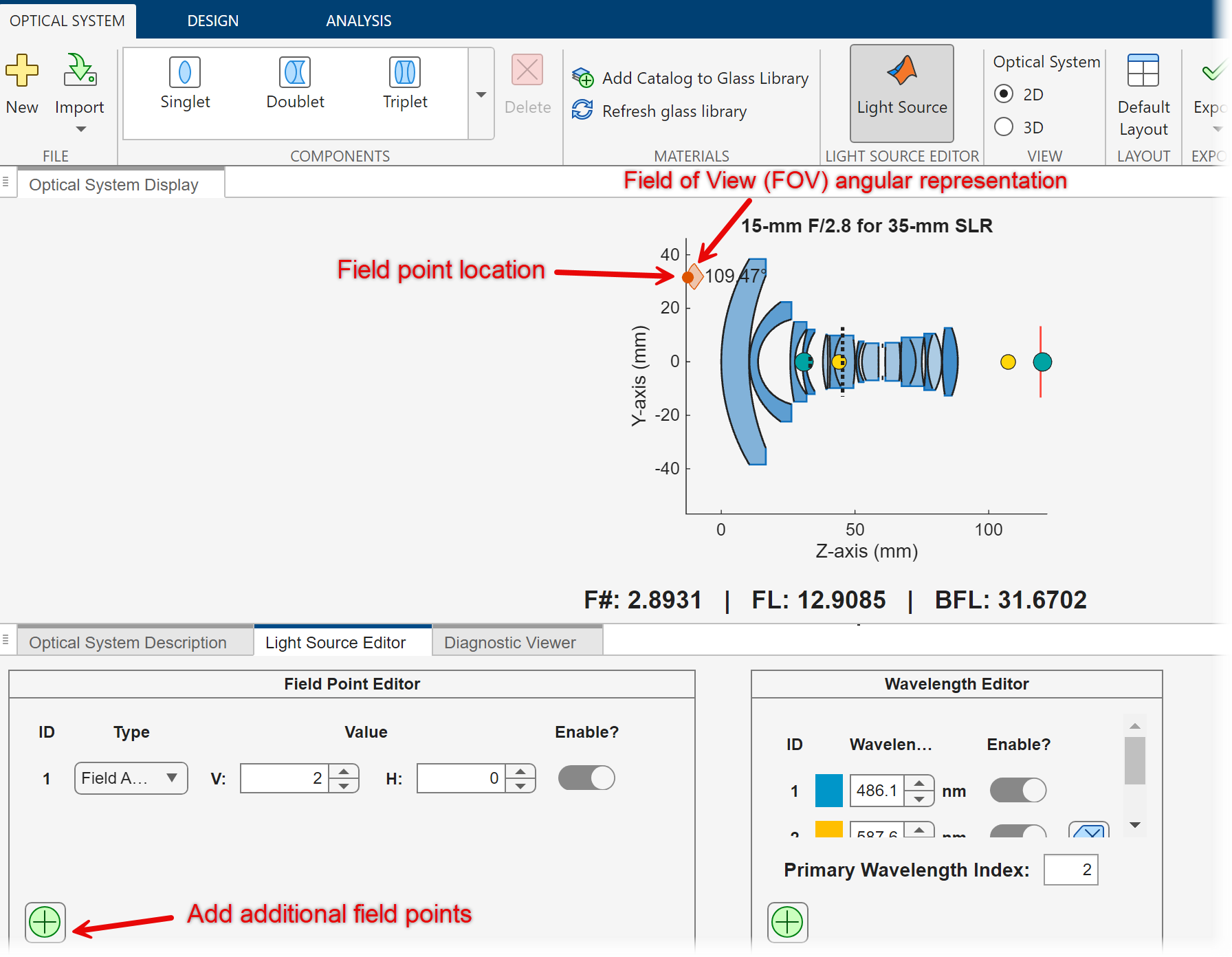Add a new wavelength entry
Image resolution: width=1232 pixels, height=957 pixels.
tap(788, 923)
